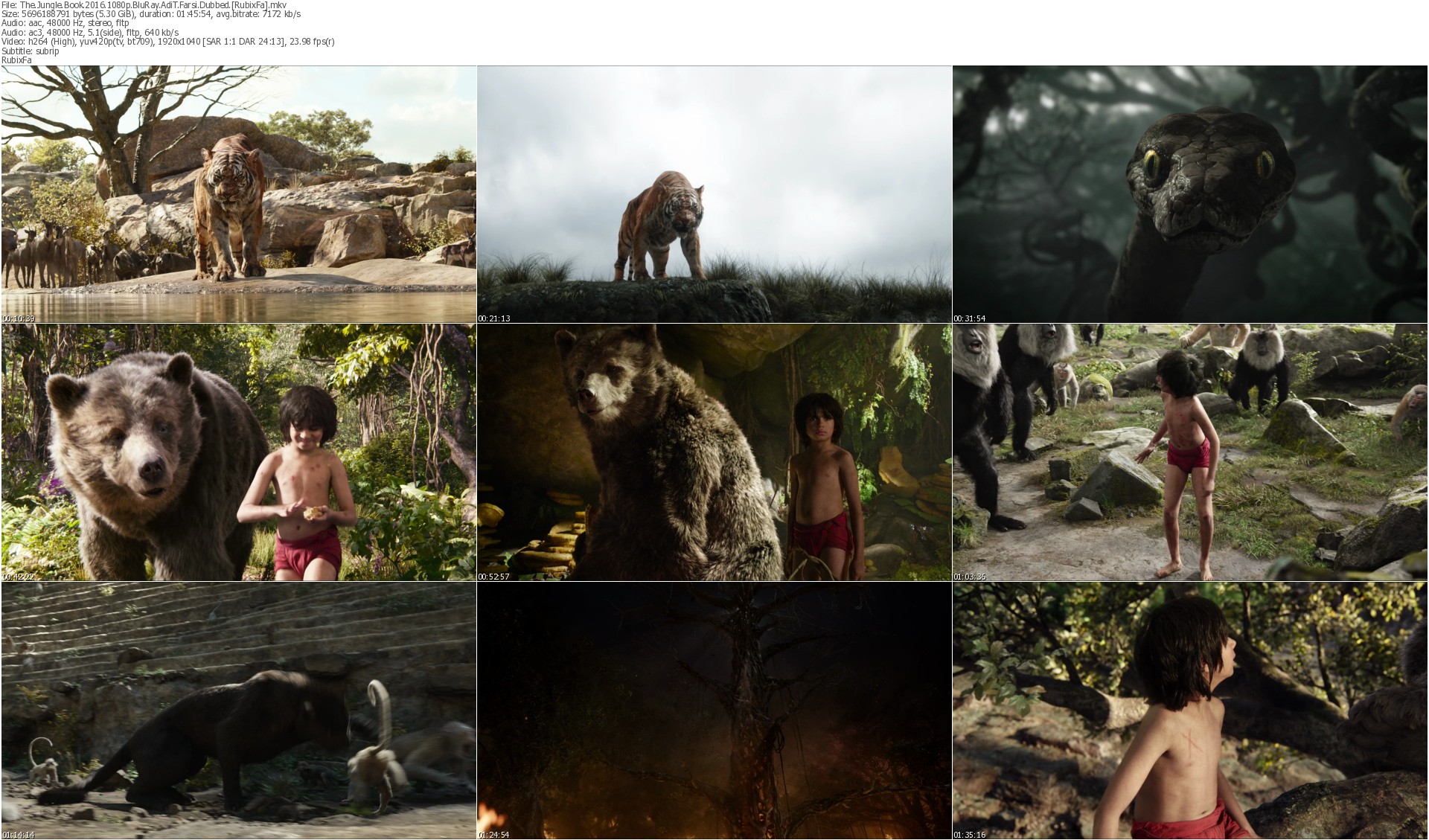Click the 01:35:16 timestamp
This screenshot has height=840, width=1429.
(970, 835)
